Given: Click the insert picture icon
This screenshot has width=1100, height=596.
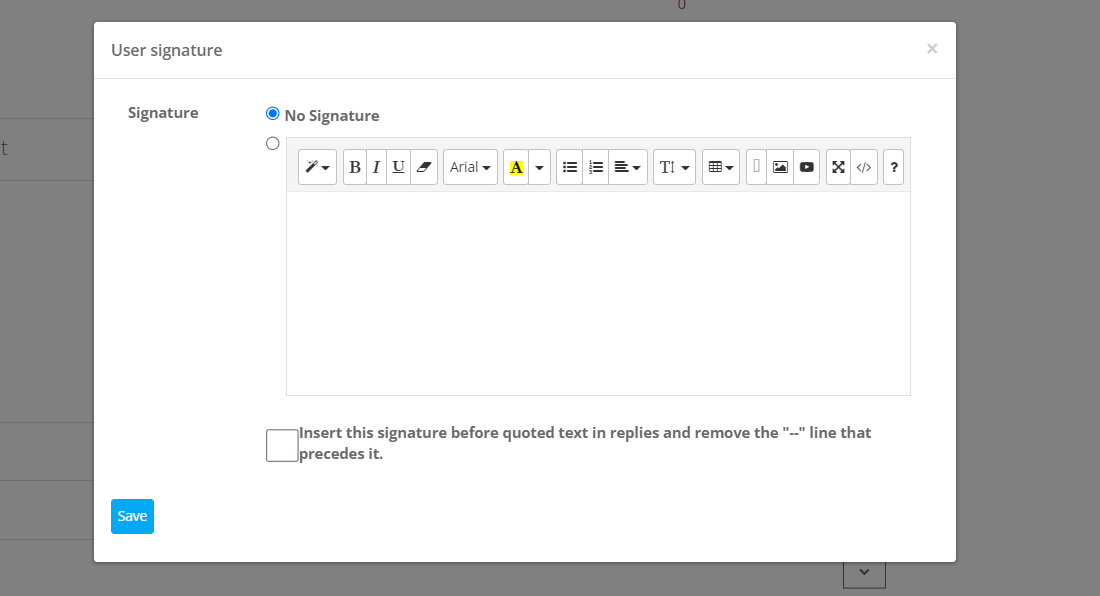Looking at the screenshot, I should pyautogui.click(x=780, y=167).
